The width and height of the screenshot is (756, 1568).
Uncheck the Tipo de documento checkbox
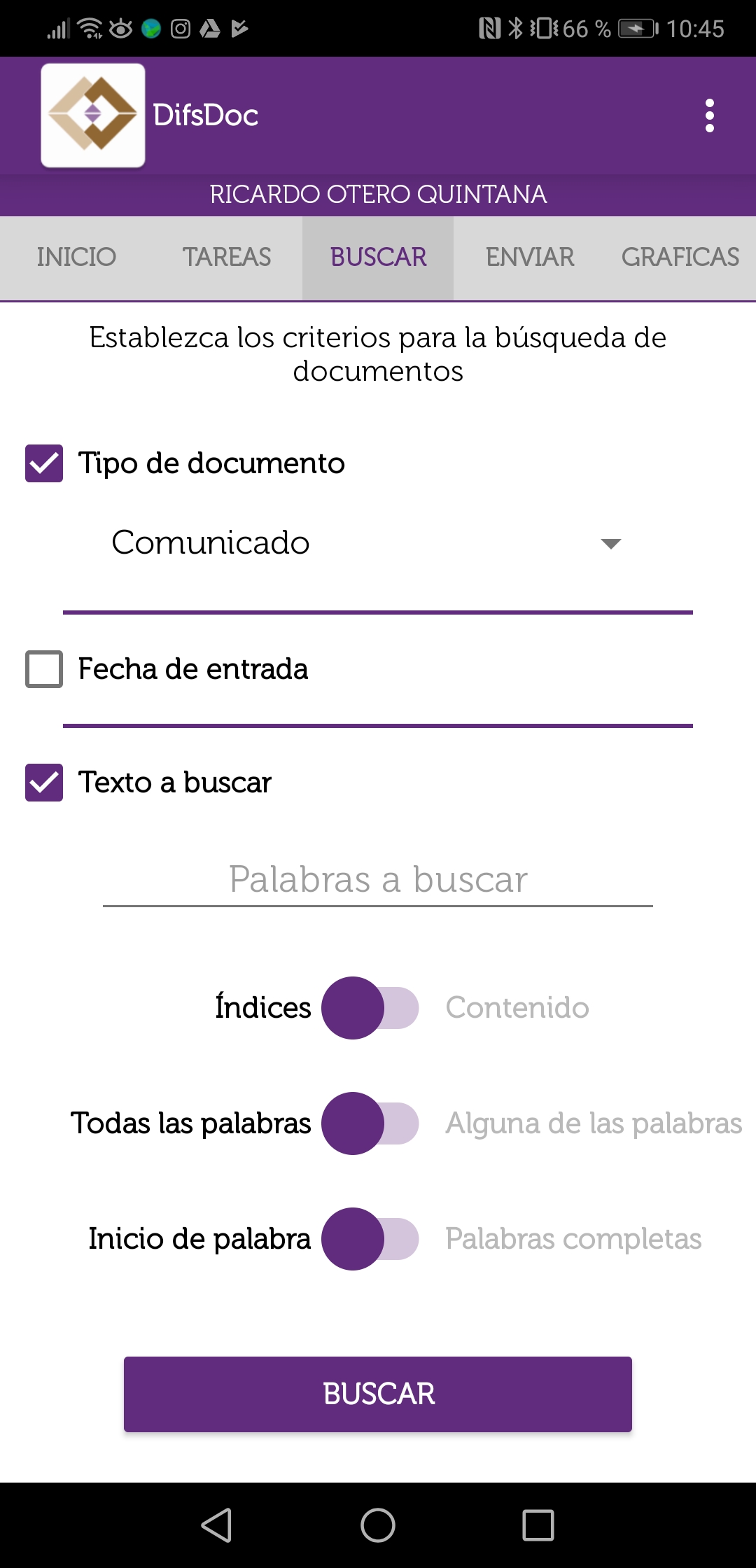(x=44, y=463)
